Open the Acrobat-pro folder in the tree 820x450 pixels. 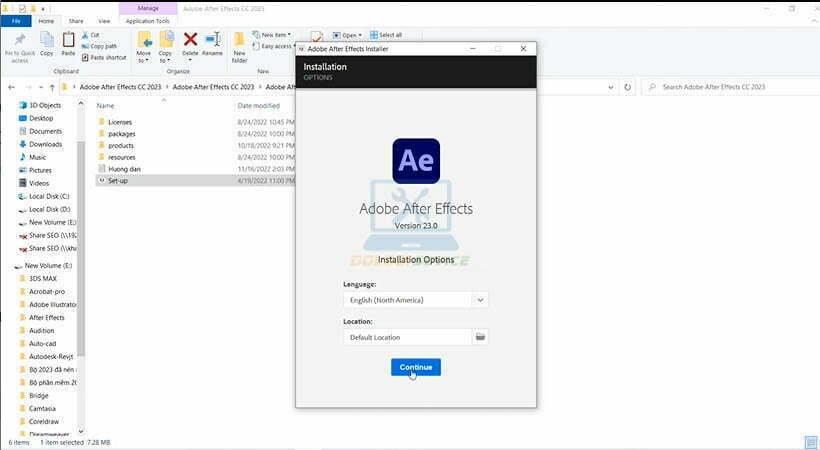click(47, 291)
